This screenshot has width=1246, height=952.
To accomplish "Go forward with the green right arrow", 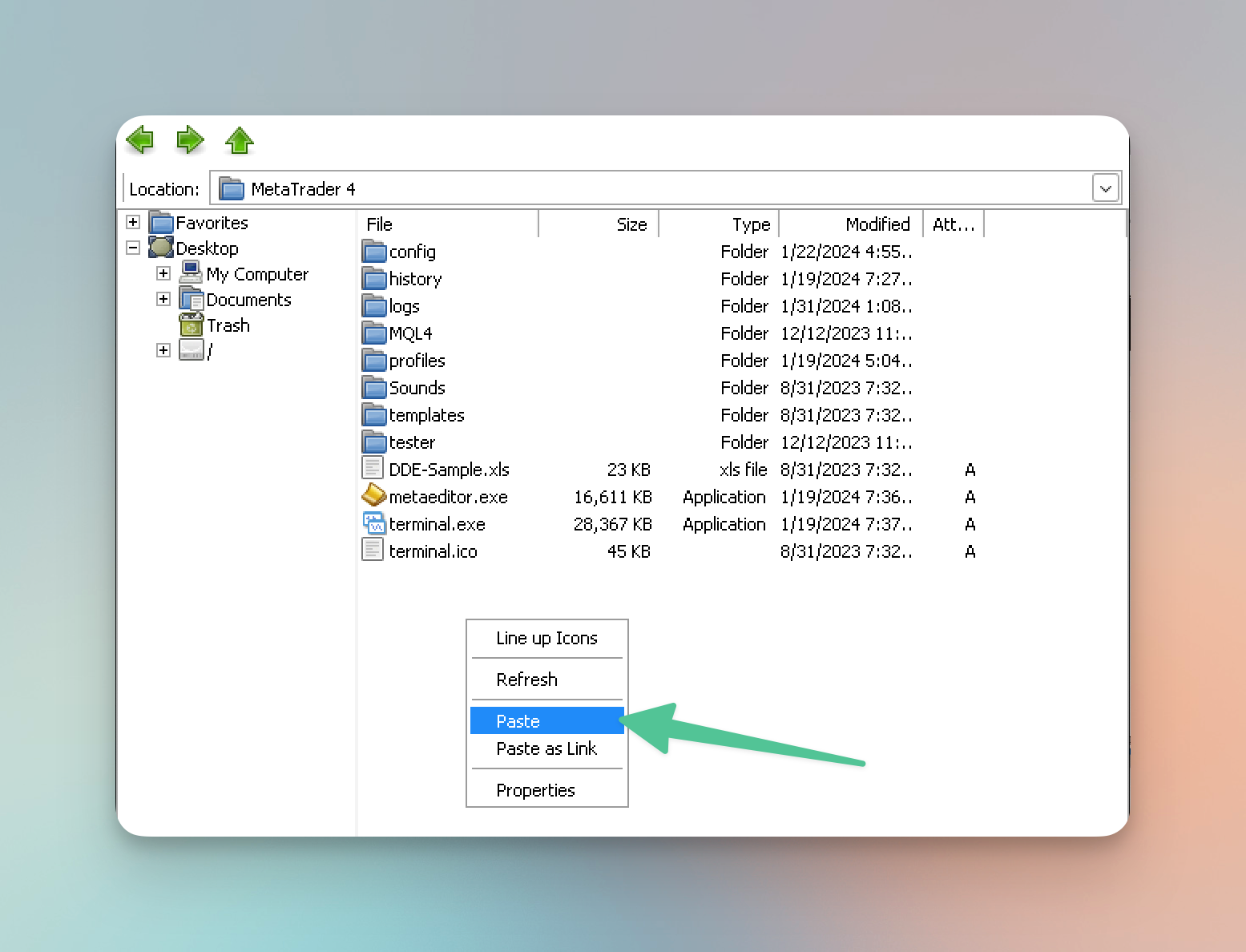I will click(190, 140).
